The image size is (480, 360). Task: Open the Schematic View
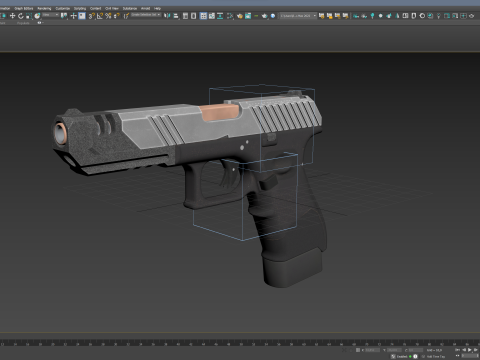220,16
